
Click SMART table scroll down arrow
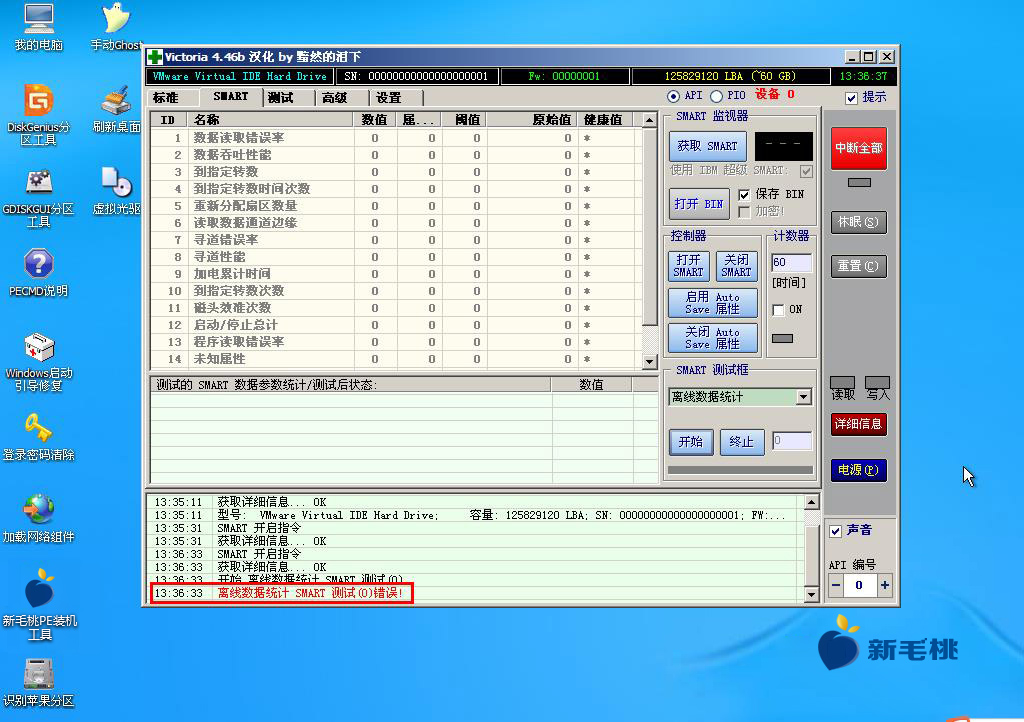point(649,362)
